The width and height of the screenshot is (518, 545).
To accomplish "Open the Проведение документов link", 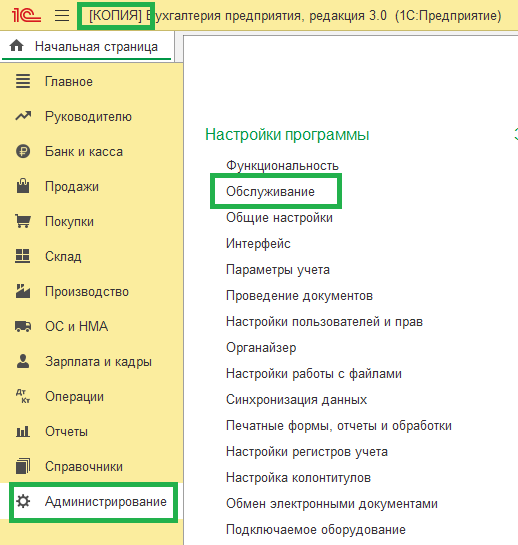I will point(299,296).
